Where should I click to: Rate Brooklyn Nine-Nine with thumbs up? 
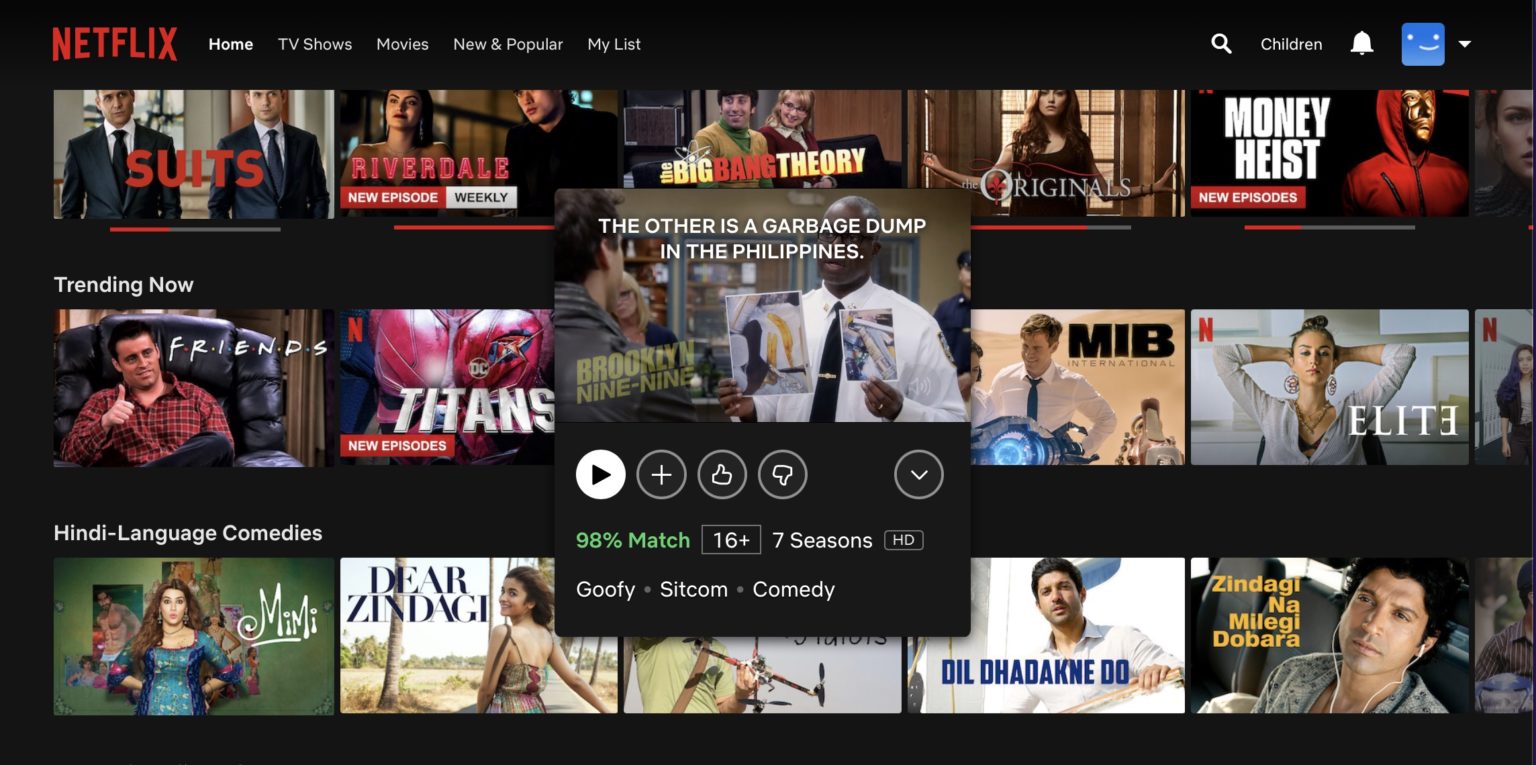722,474
